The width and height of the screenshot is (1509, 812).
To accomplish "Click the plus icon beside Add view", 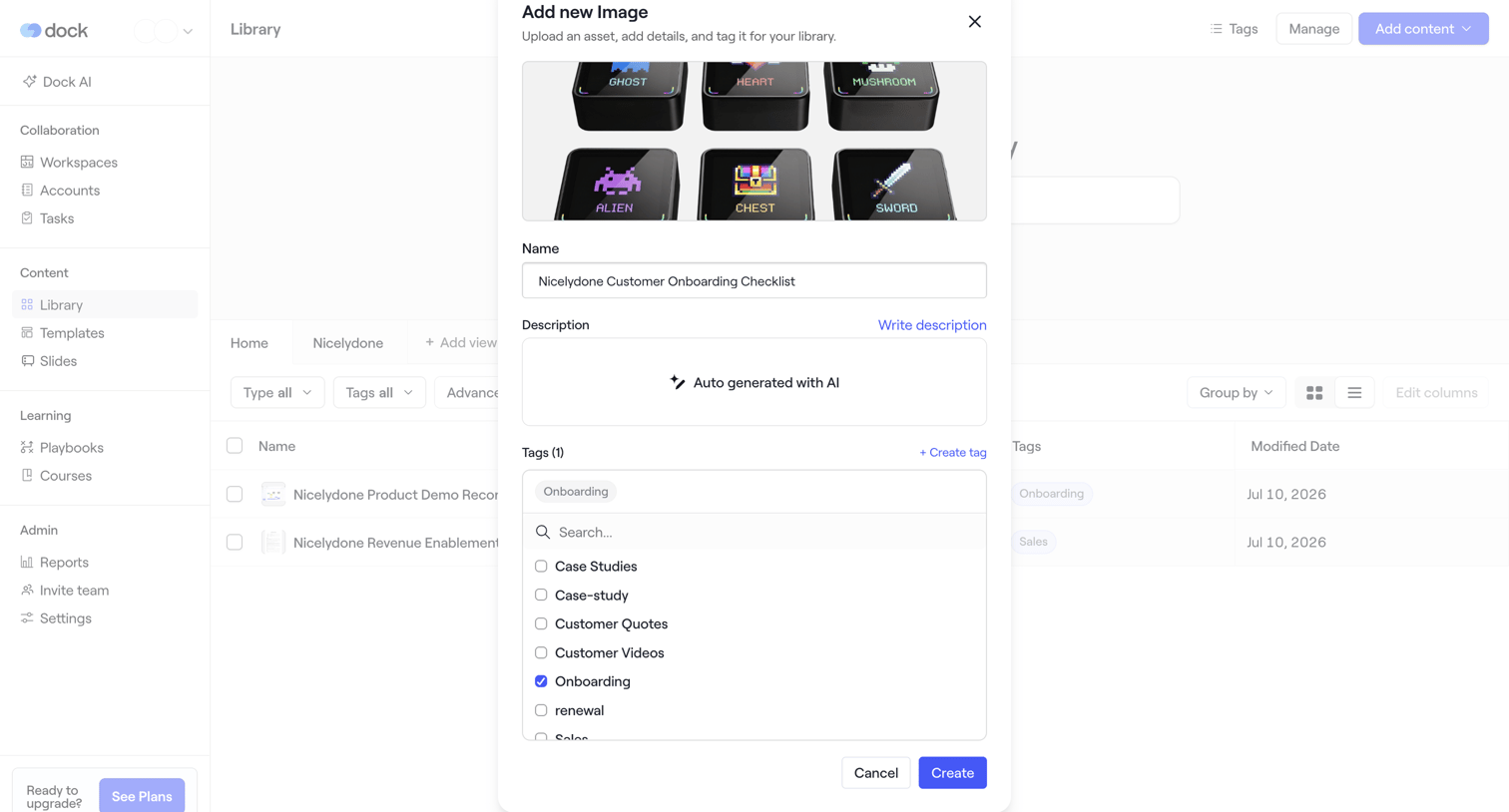I will [x=430, y=342].
